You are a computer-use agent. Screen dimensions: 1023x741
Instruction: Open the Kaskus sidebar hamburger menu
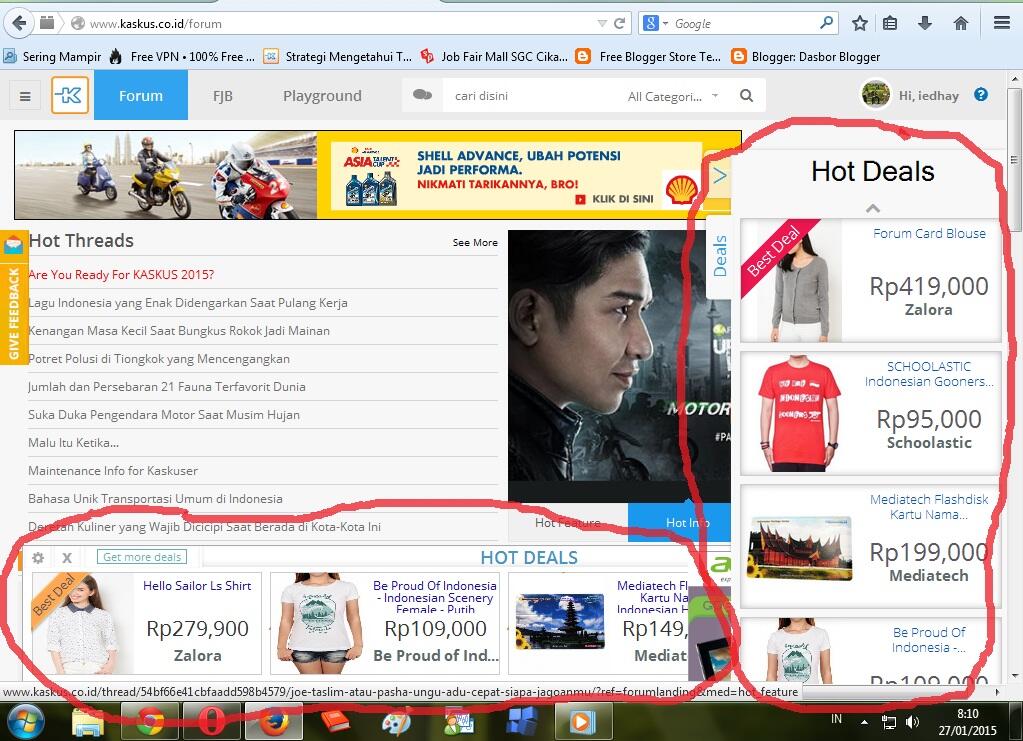coord(25,97)
